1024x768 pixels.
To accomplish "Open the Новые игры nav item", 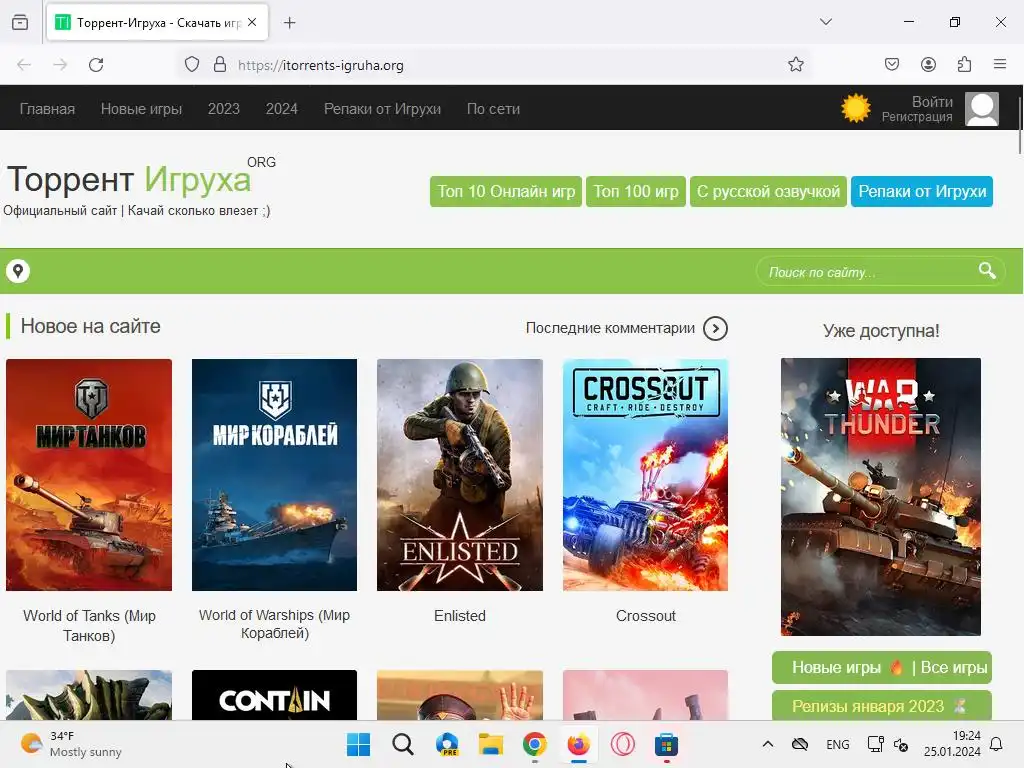I will click(141, 108).
